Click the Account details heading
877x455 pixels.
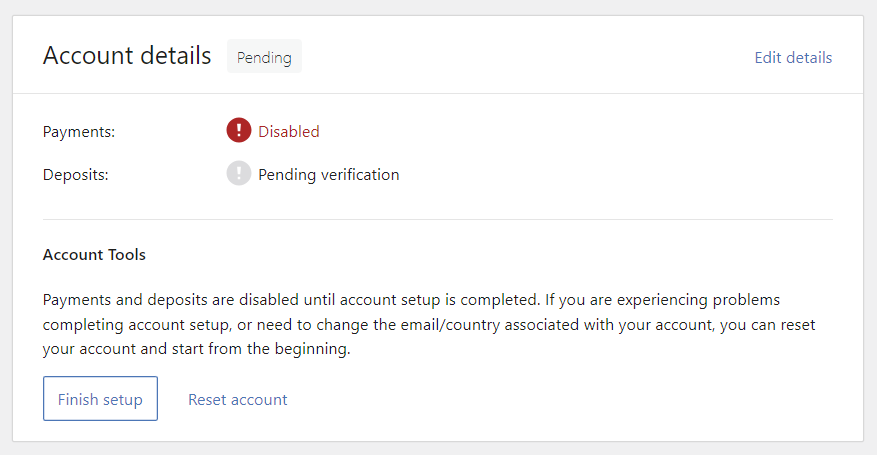click(127, 56)
